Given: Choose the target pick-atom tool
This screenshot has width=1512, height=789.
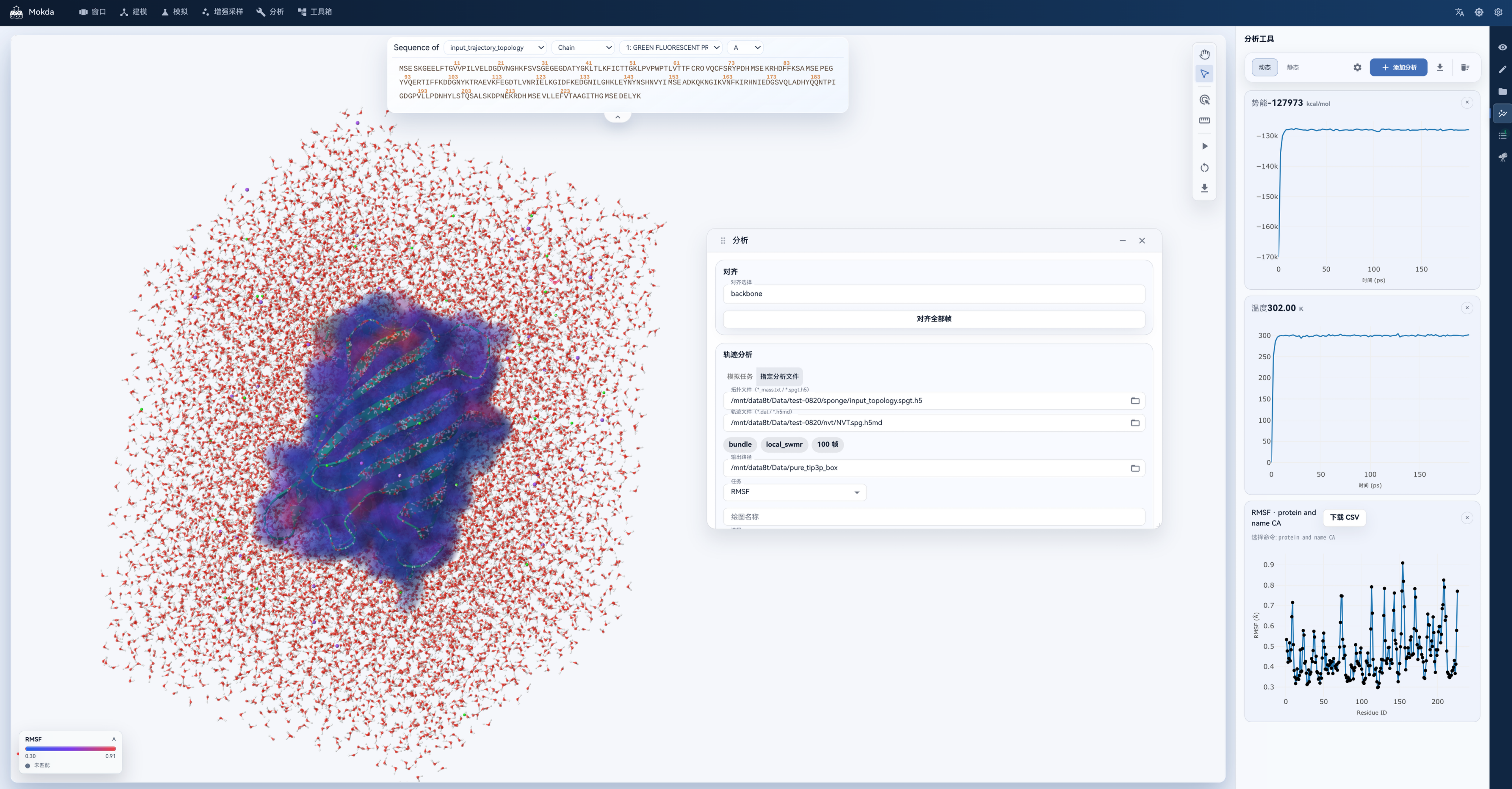Looking at the screenshot, I should [1204, 100].
